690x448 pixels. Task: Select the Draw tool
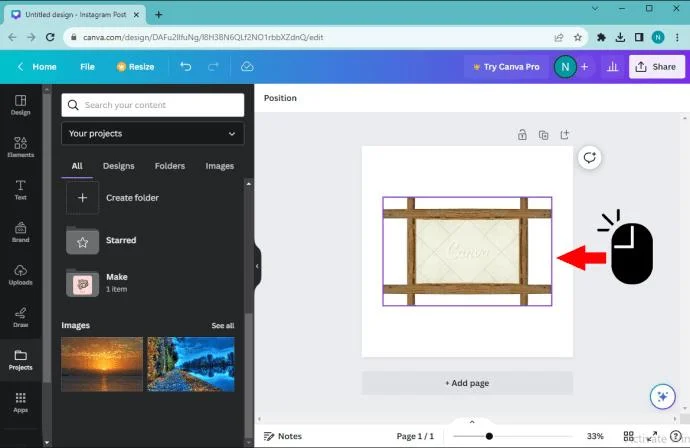point(20,317)
